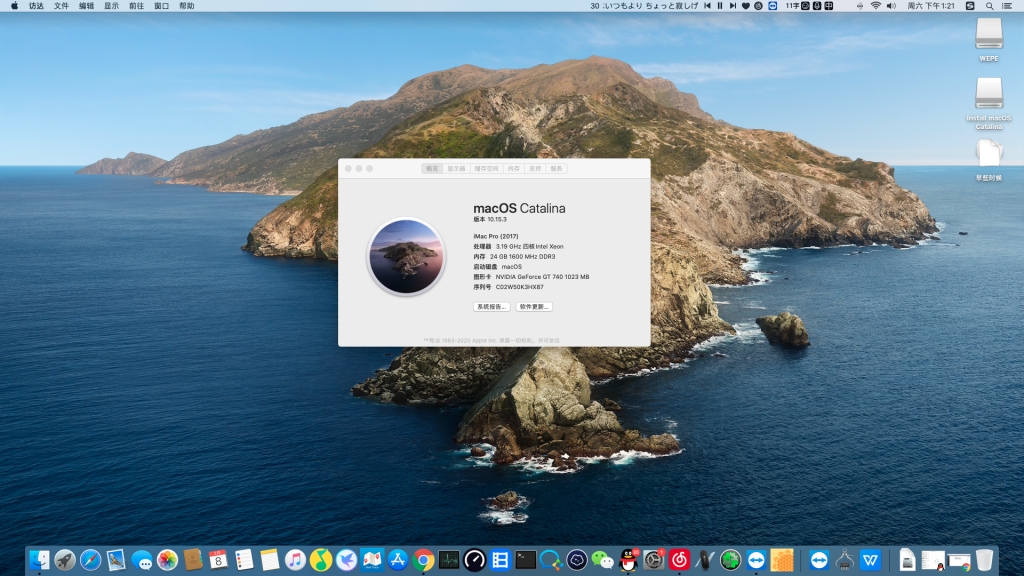This screenshot has width=1024, height=576.
Task: Open QQ penguin icon in Dock
Action: pyautogui.click(x=628, y=560)
